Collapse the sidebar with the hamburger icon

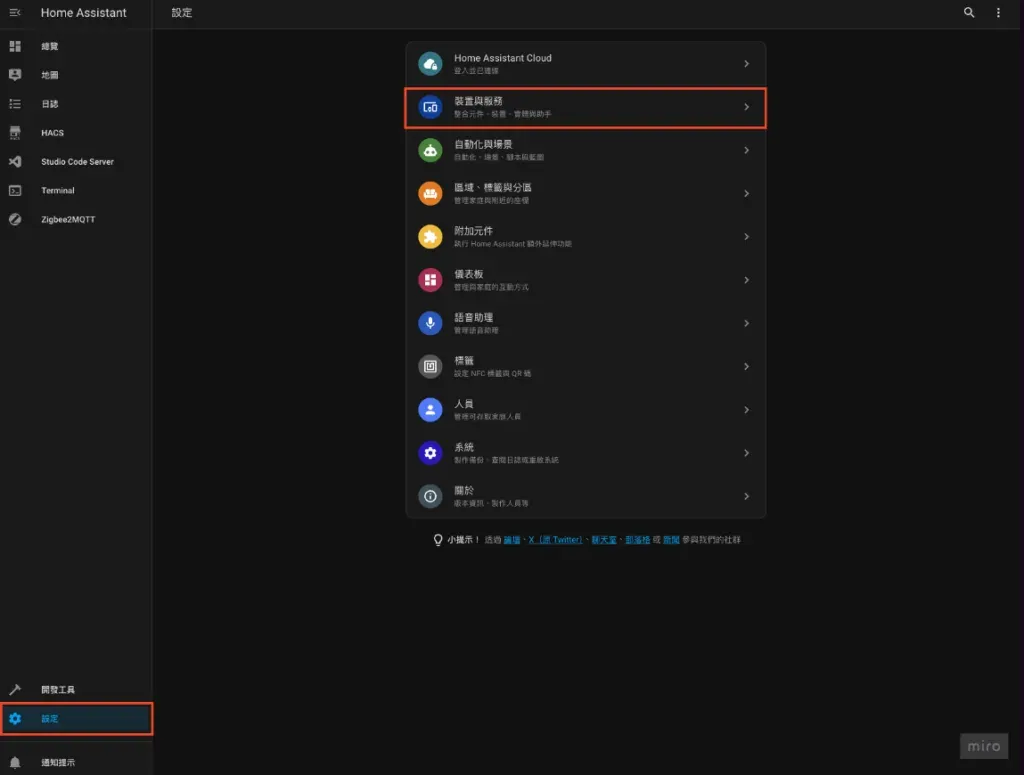pos(15,13)
